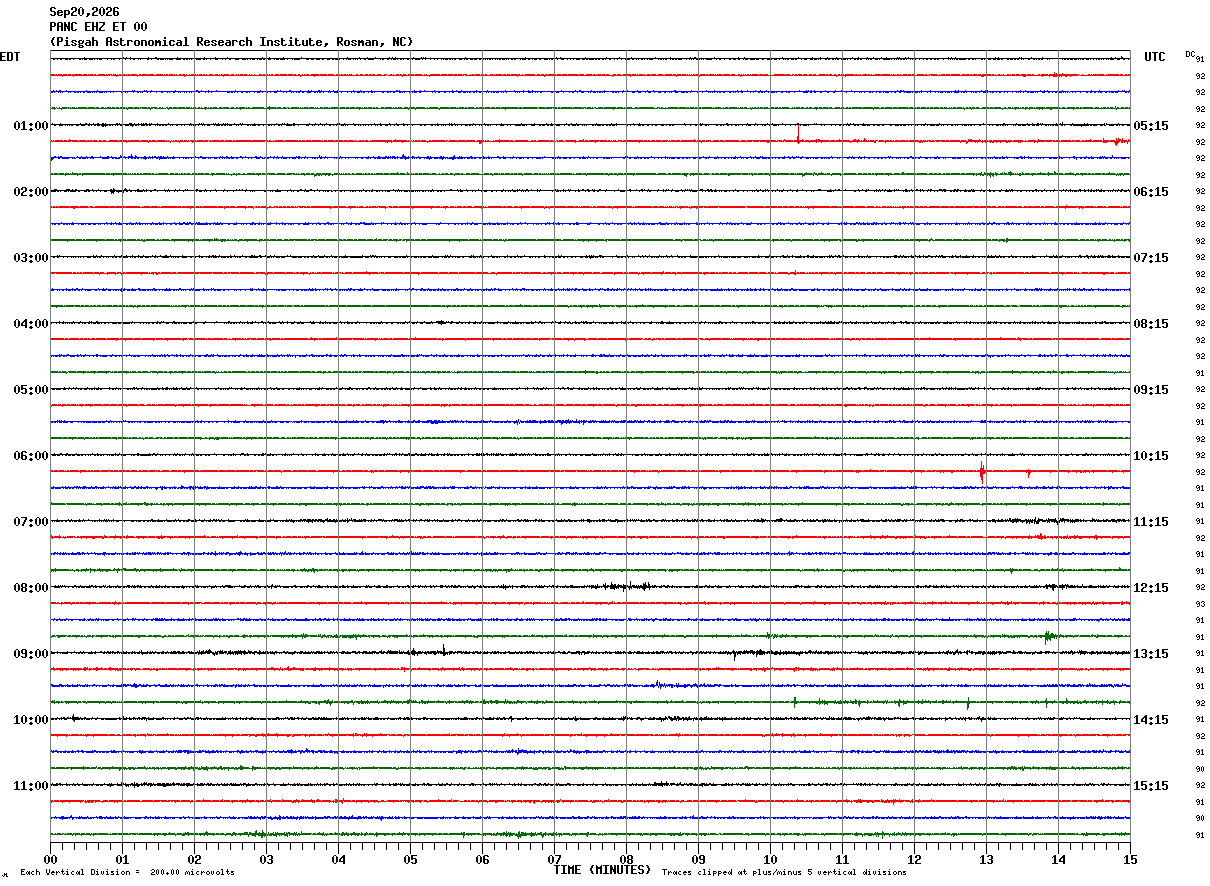The image size is (1210, 886).
Task: Click the Sep20,2026 date label
Action: click(84, 12)
